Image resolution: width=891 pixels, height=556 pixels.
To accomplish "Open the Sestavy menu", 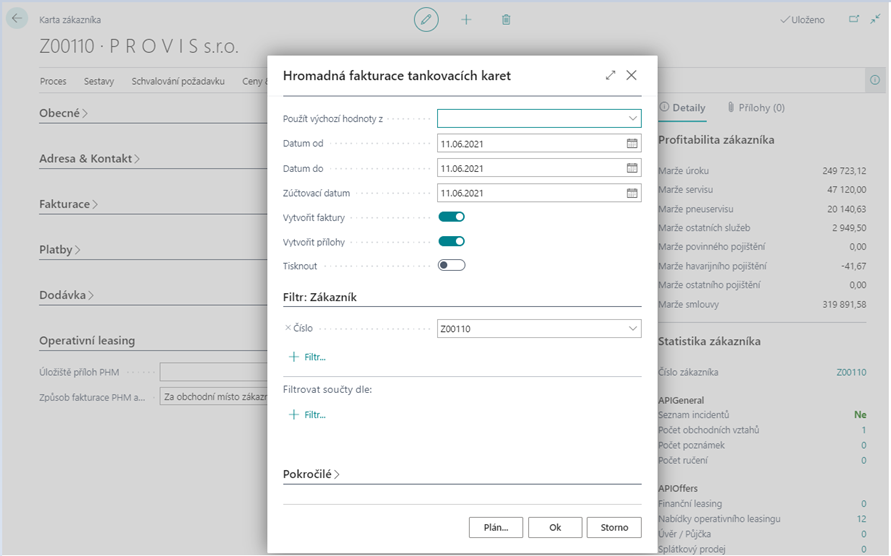I will click(99, 81).
